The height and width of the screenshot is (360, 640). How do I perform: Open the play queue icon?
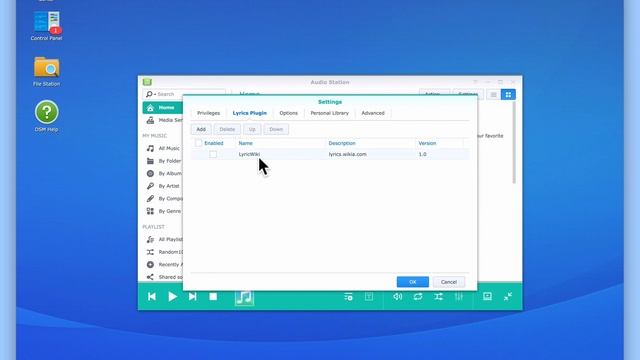click(x=348, y=297)
